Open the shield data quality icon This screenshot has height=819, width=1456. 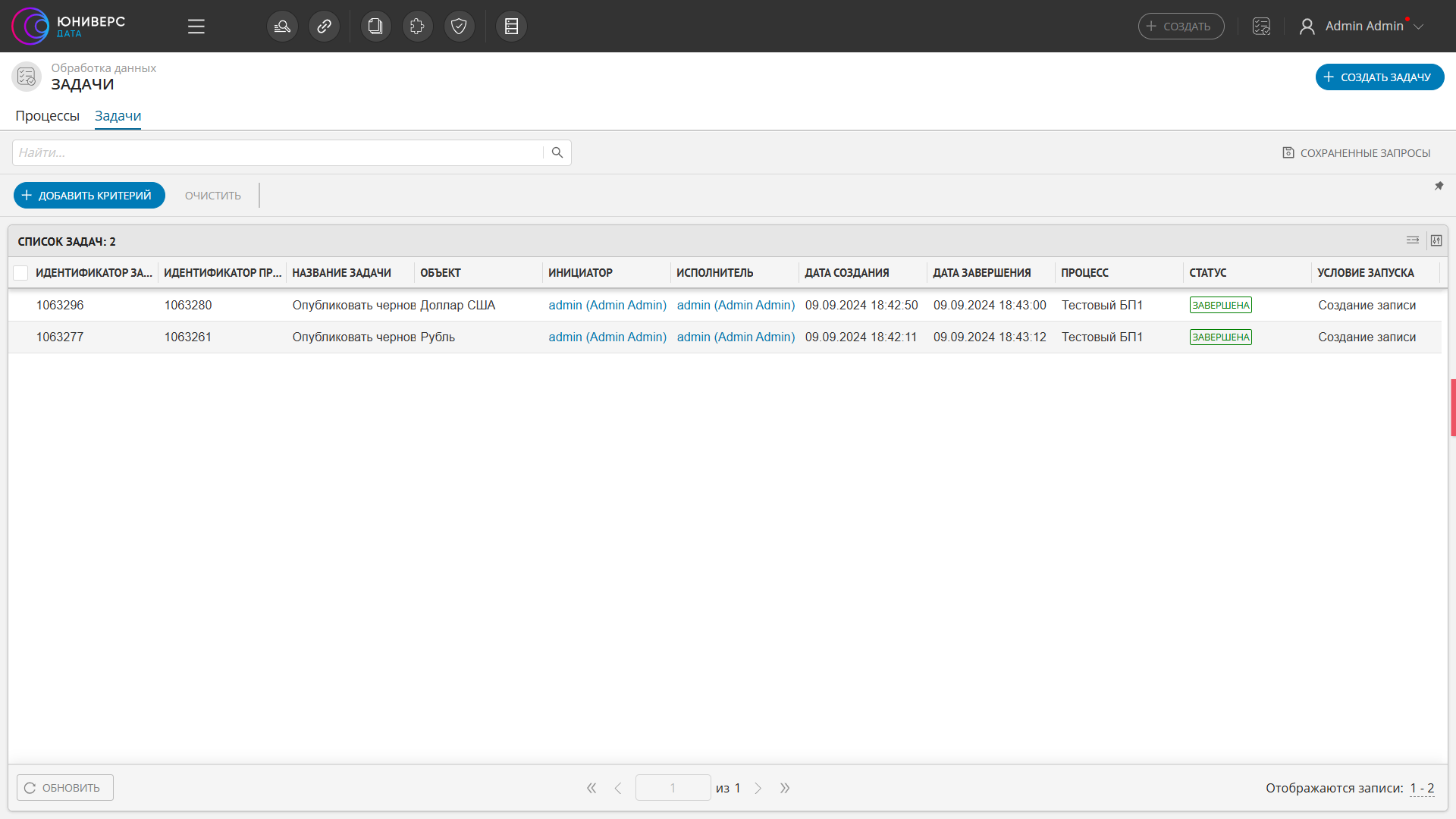click(459, 27)
